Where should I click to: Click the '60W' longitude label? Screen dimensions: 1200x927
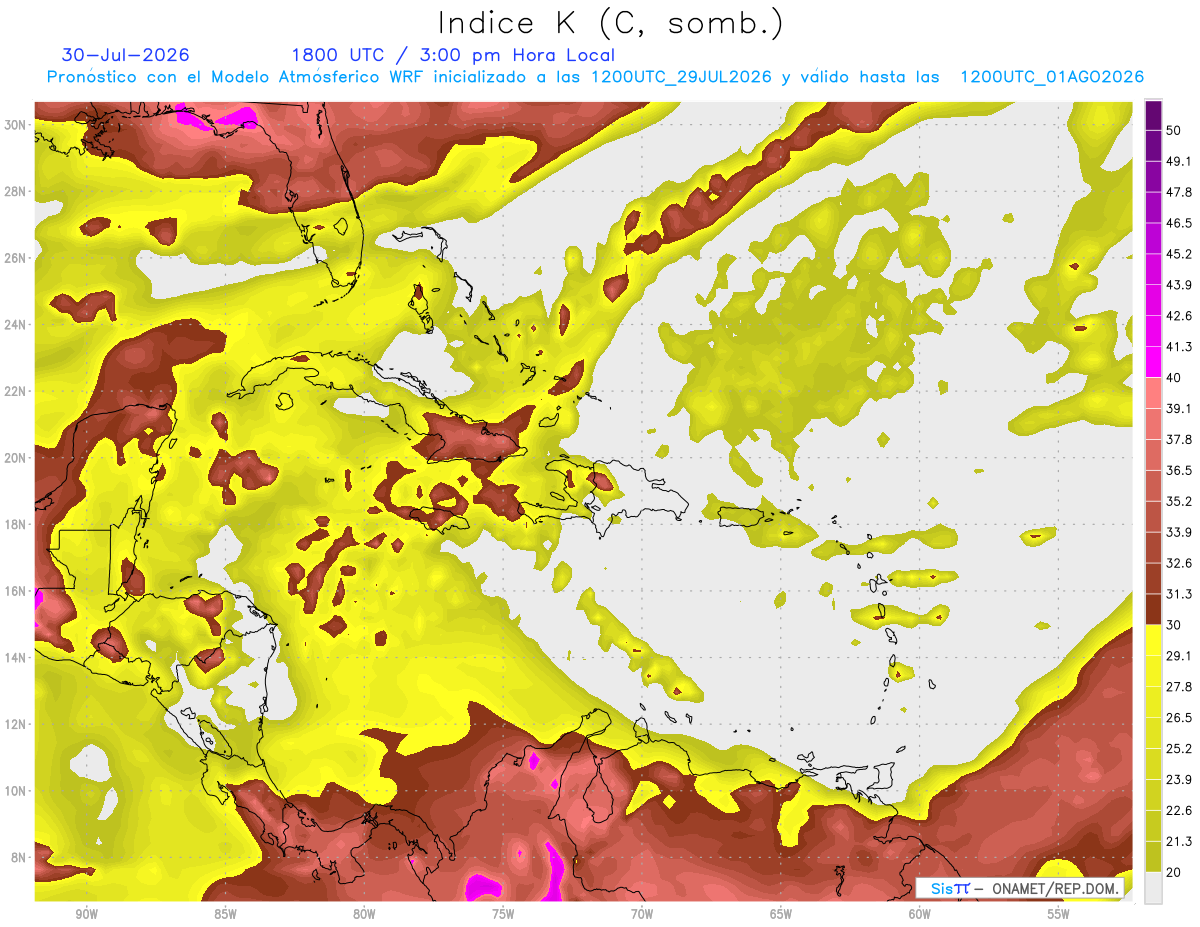920,915
